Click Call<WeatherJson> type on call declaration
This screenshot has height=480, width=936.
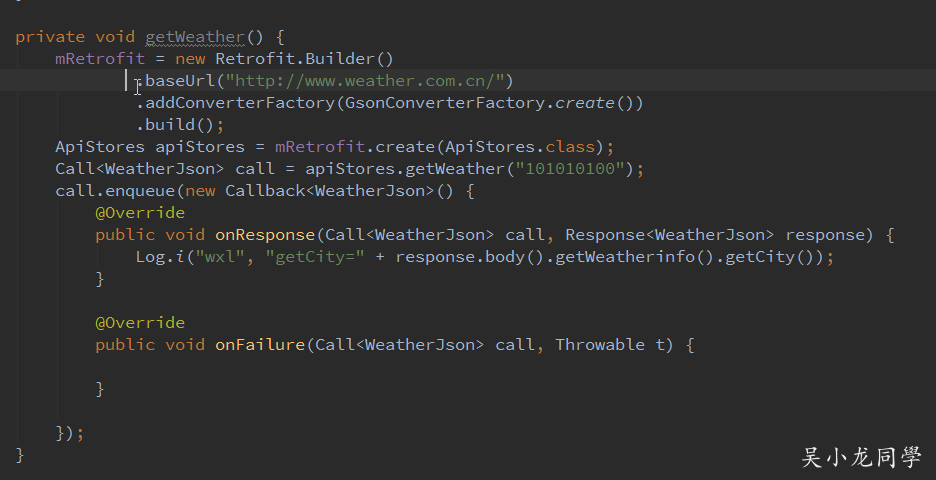click(x=140, y=169)
